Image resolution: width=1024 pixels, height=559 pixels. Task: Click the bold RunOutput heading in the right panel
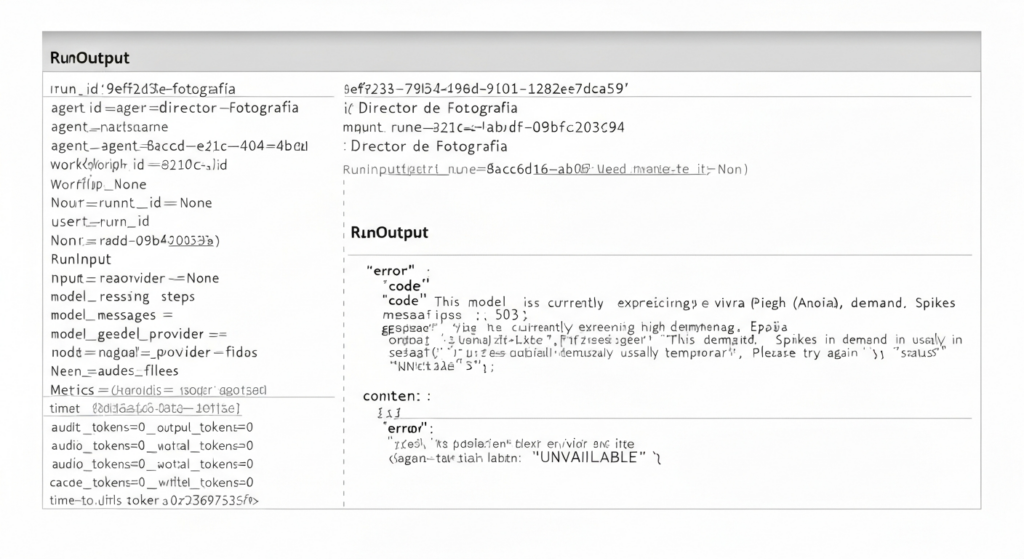coord(389,232)
